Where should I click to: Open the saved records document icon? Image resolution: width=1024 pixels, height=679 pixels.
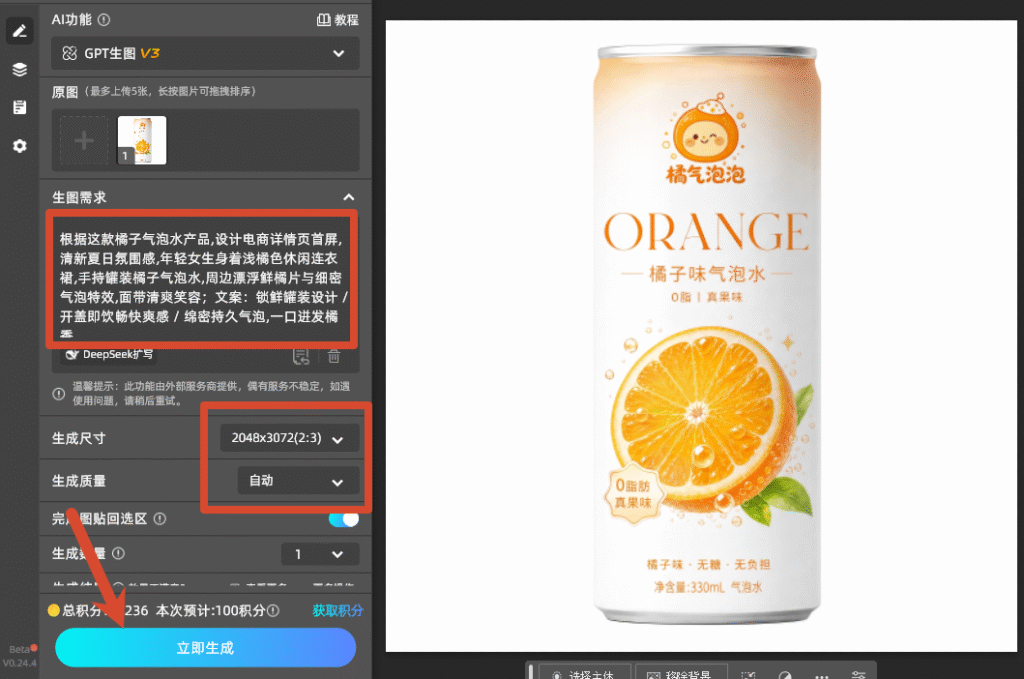[20, 107]
